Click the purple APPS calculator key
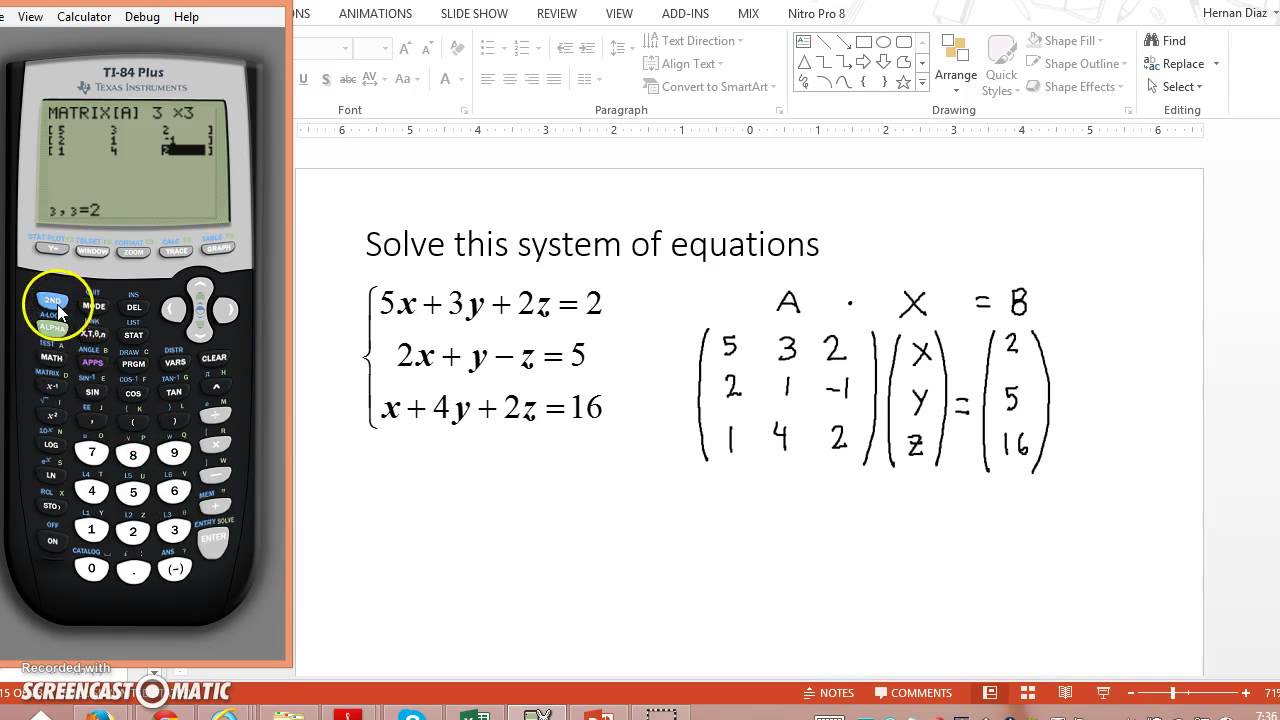The image size is (1280, 720). [x=93, y=363]
